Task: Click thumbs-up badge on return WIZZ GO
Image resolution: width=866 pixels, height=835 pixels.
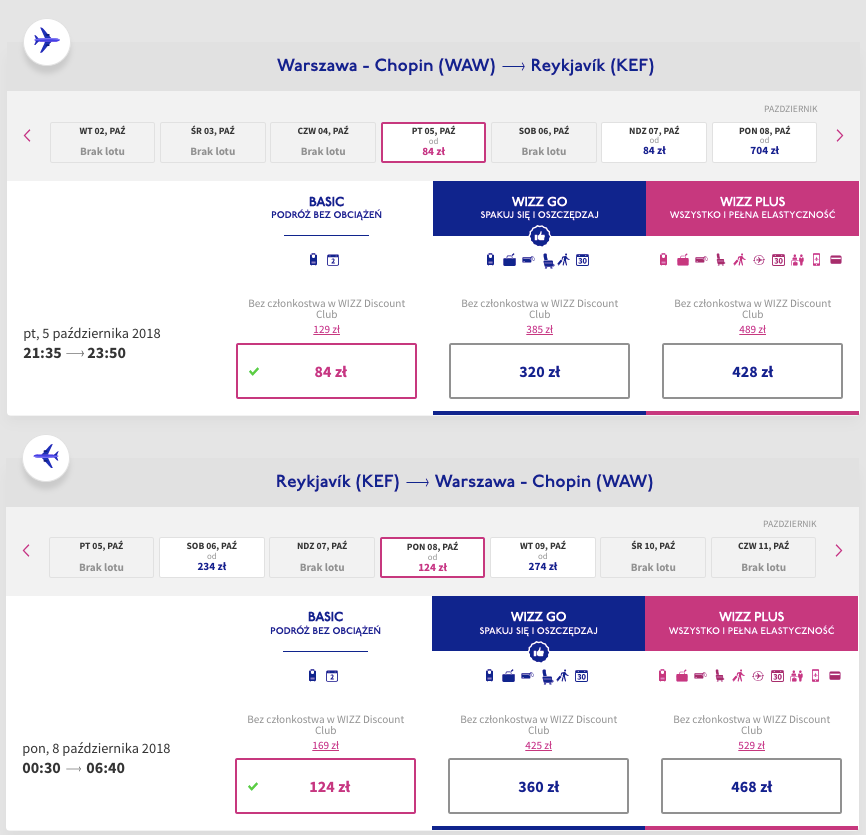Action: coord(539,651)
